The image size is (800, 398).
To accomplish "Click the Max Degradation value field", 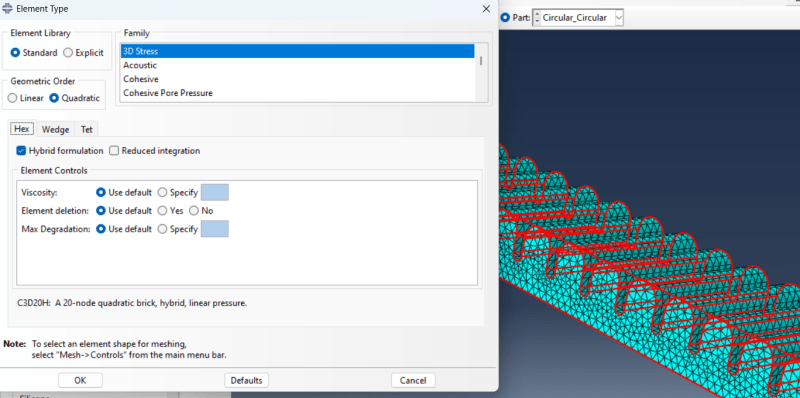I will (215, 229).
